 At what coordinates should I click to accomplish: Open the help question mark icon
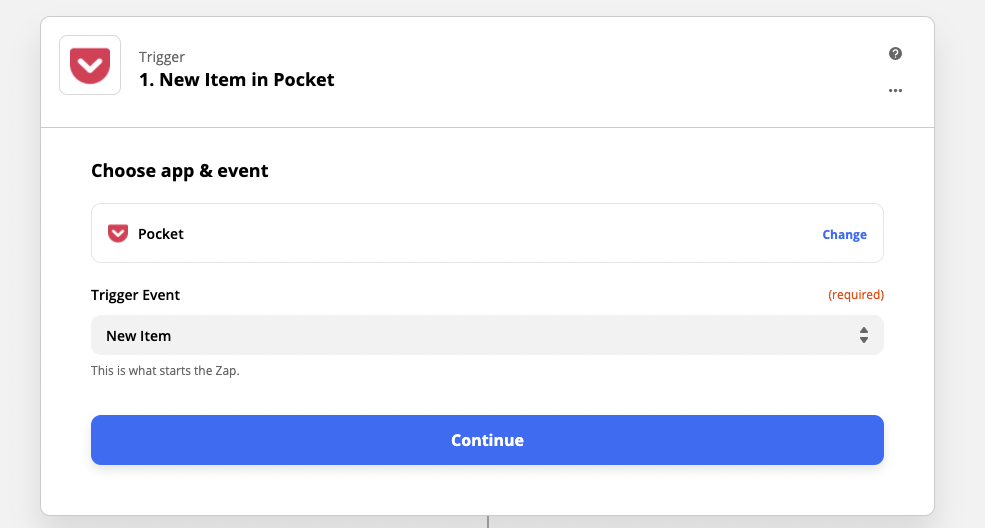tap(895, 53)
